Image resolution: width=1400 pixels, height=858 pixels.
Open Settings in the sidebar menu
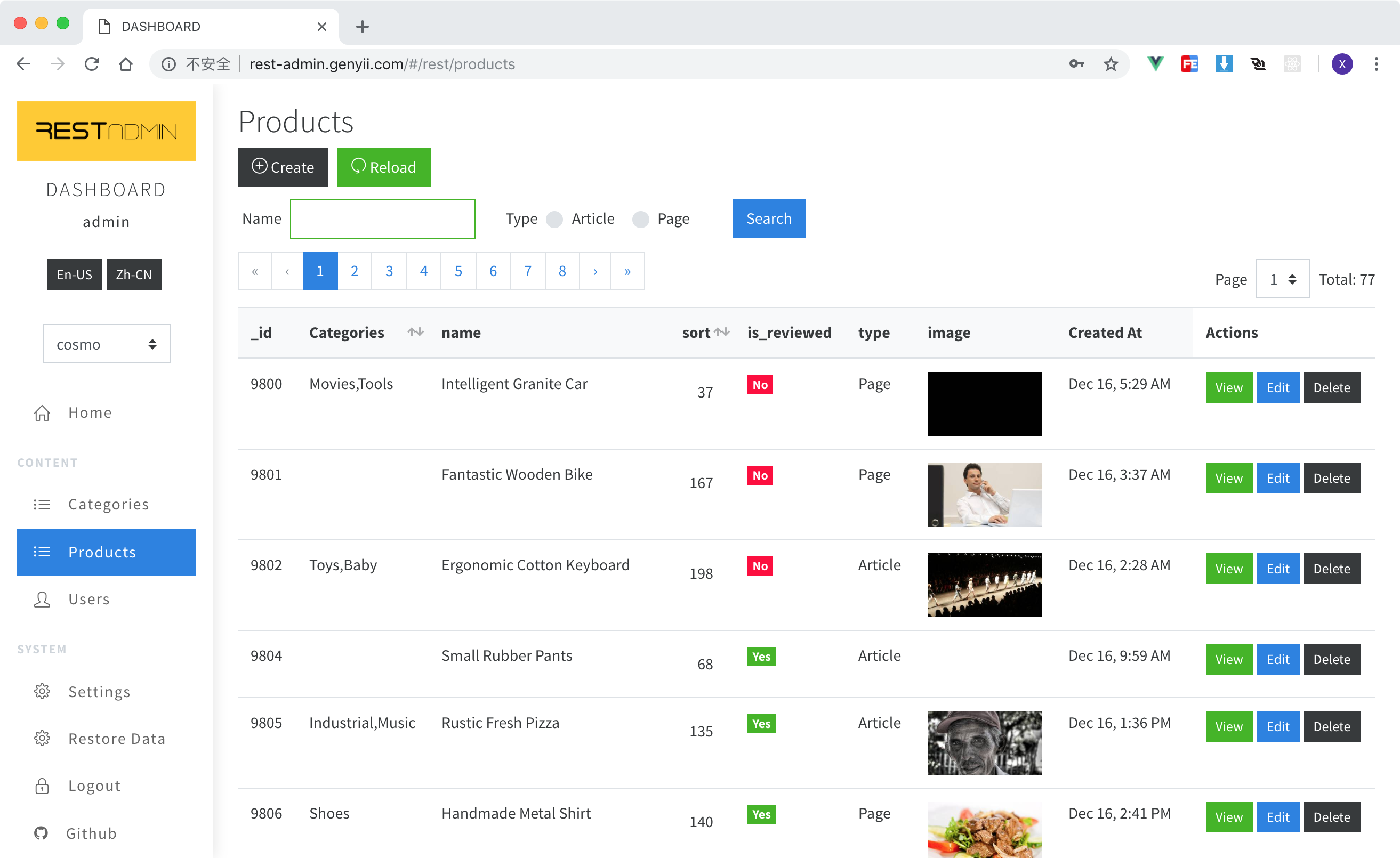pos(100,692)
